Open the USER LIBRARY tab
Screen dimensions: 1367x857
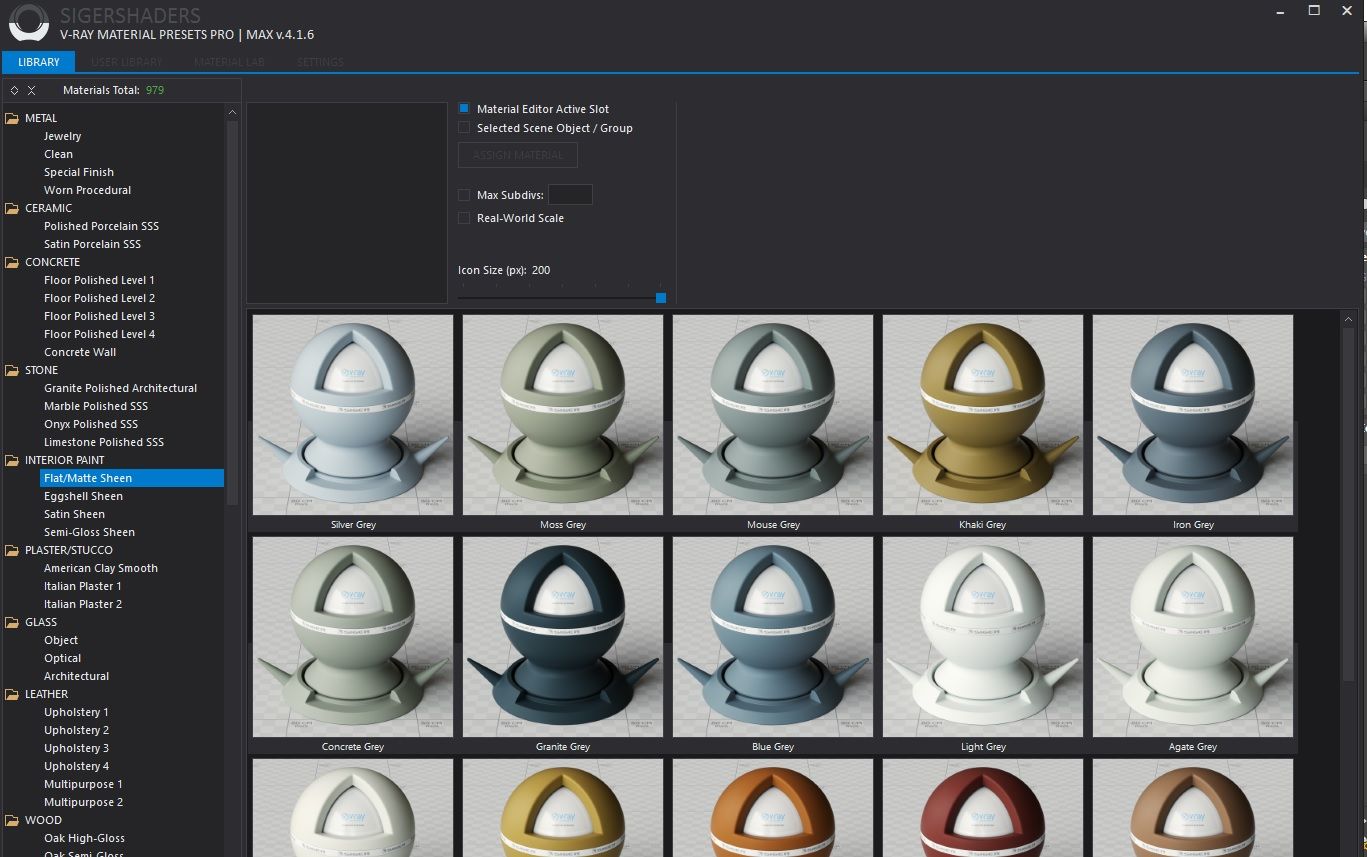point(126,62)
